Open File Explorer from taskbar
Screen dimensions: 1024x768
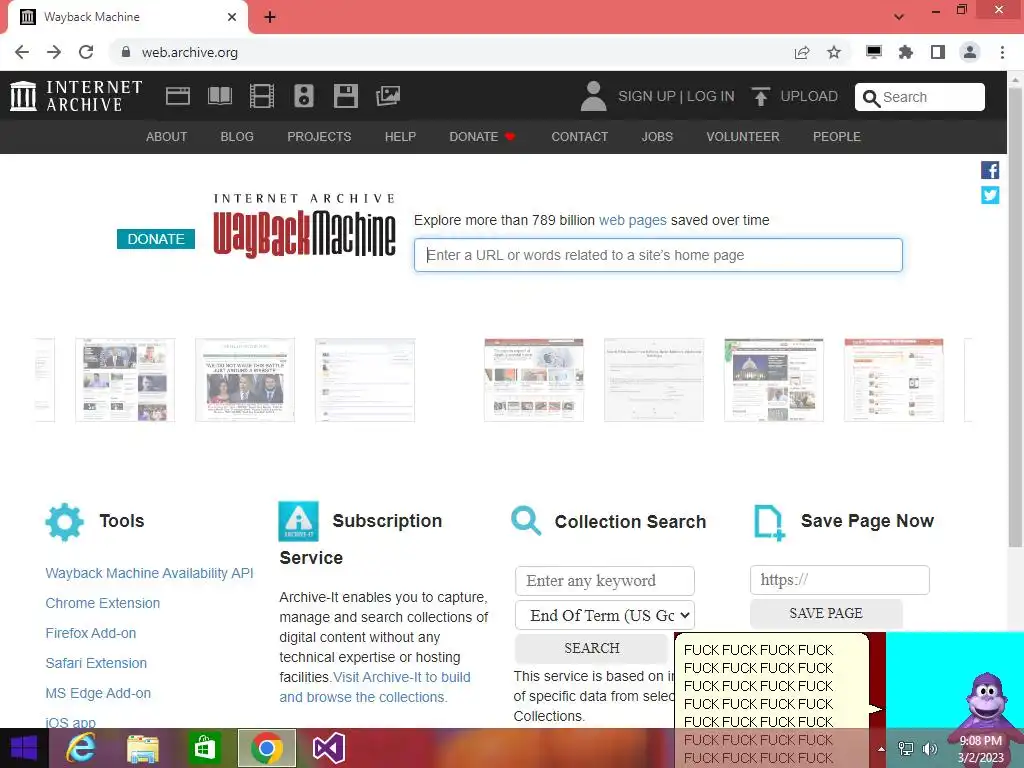tap(142, 748)
